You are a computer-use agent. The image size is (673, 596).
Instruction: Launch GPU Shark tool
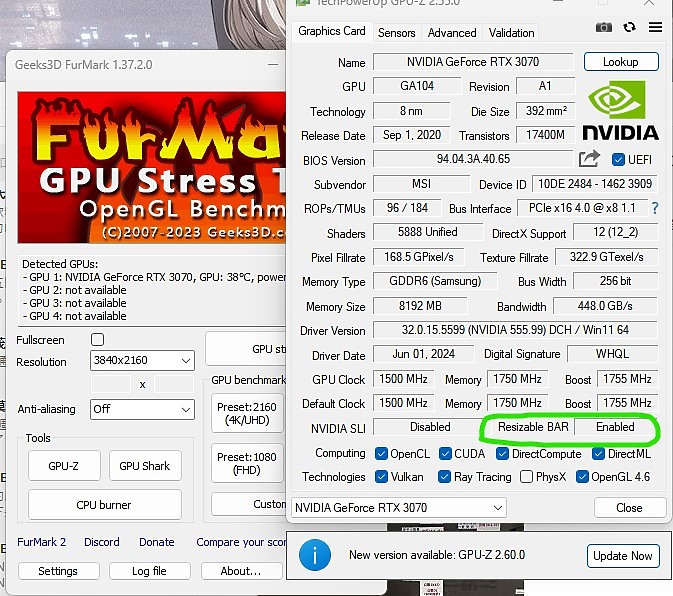145,466
